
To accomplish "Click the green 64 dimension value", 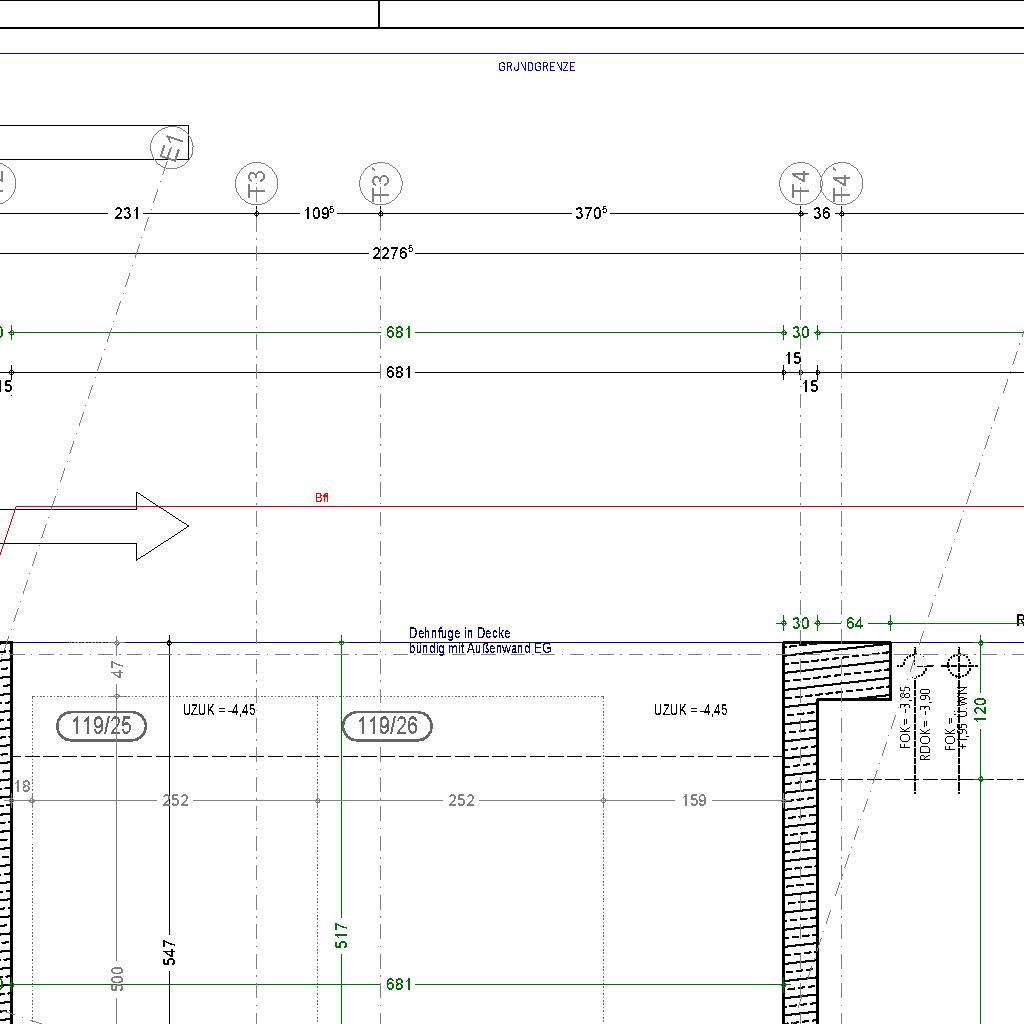I will tap(854, 623).
